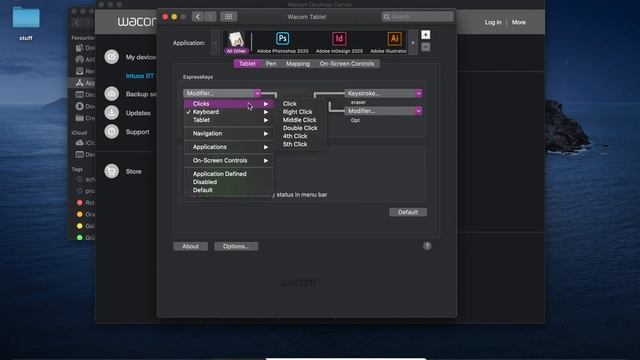
Task: Expand the Tablet submenu
Action: click(229, 120)
